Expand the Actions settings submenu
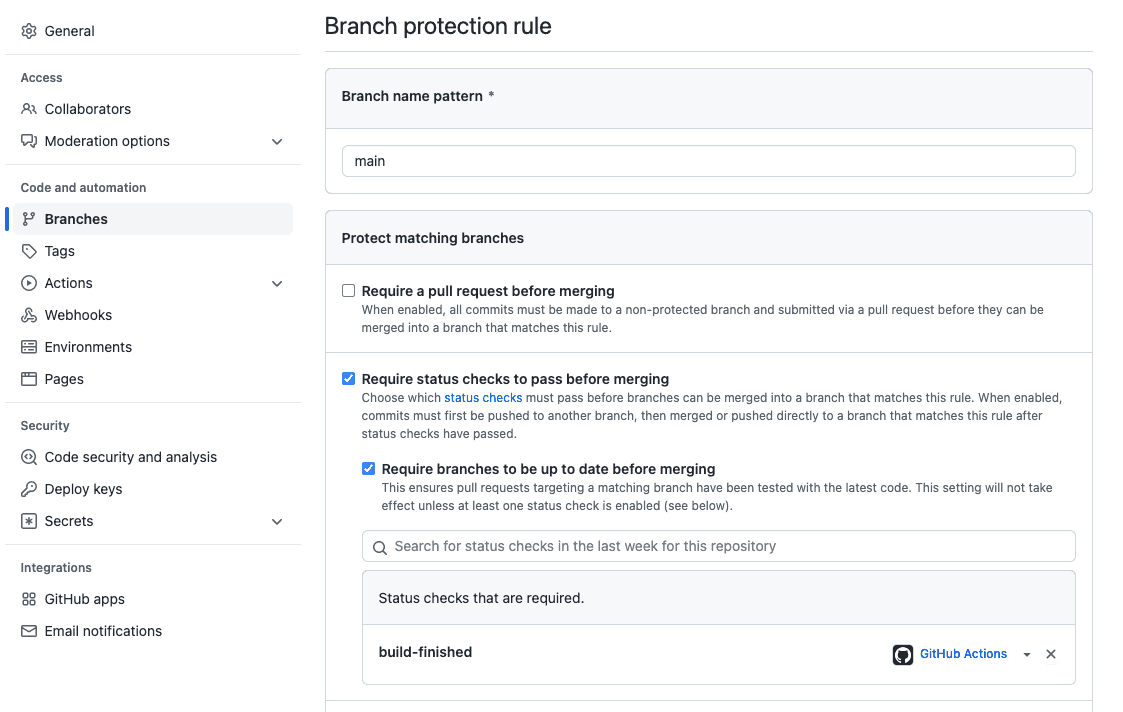The height and width of the screenshot is (712, 1123). (277, 284)
